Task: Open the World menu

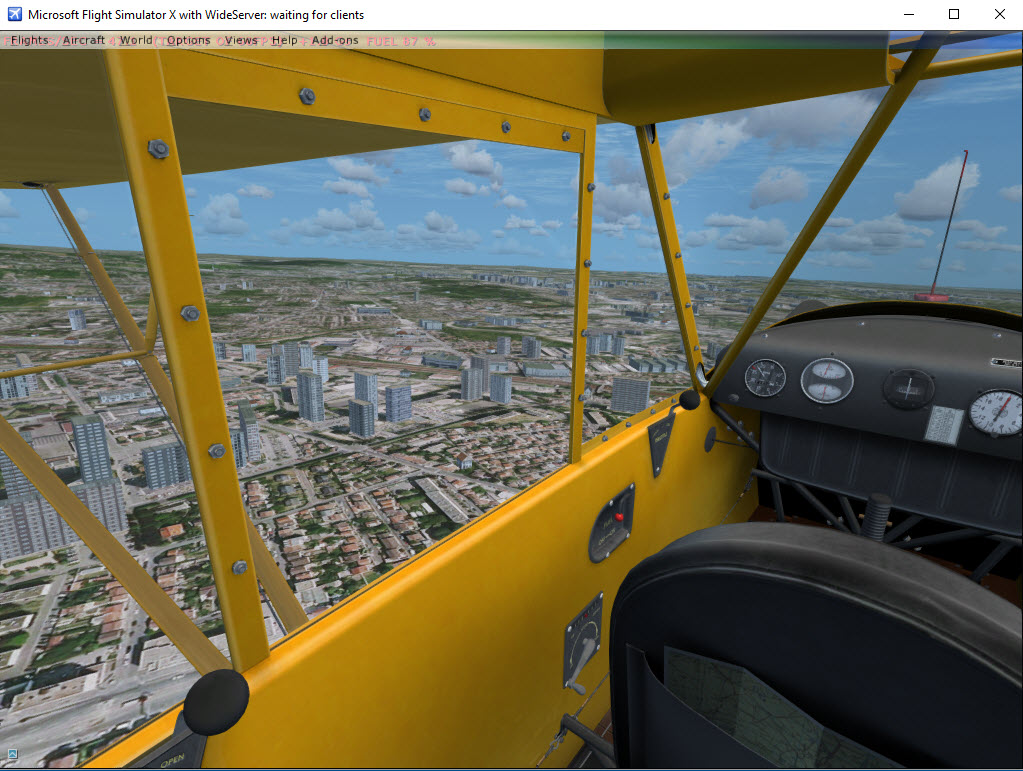Action: [136, 40]
